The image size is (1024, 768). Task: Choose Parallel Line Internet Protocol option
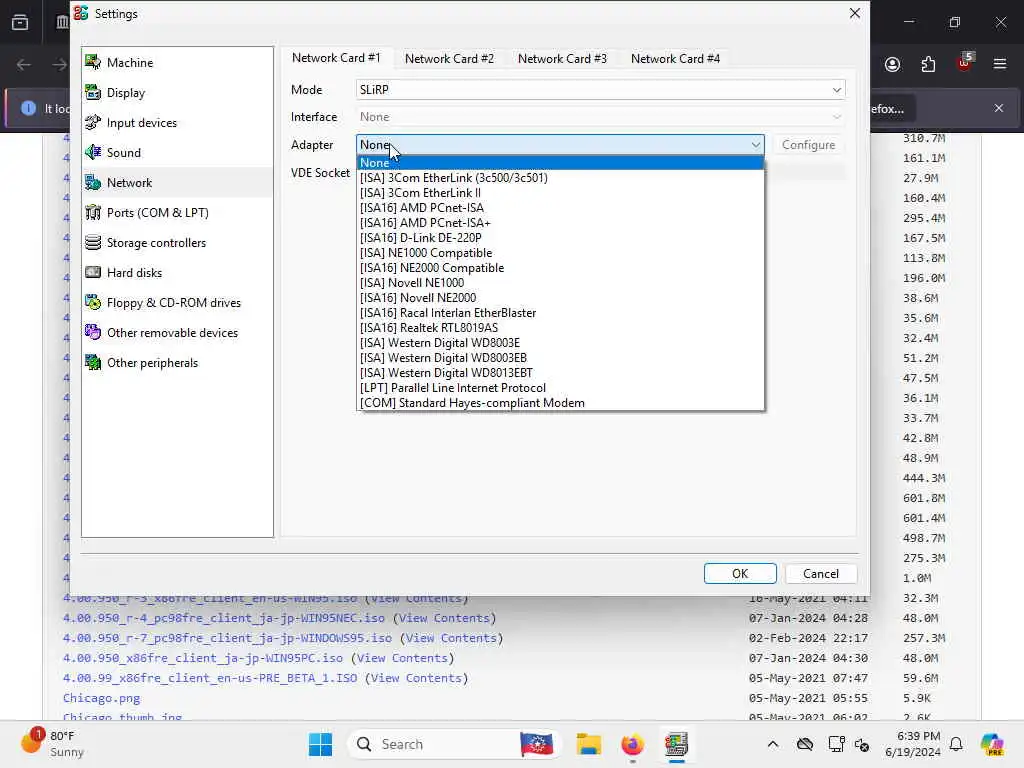tap(560, 388)
